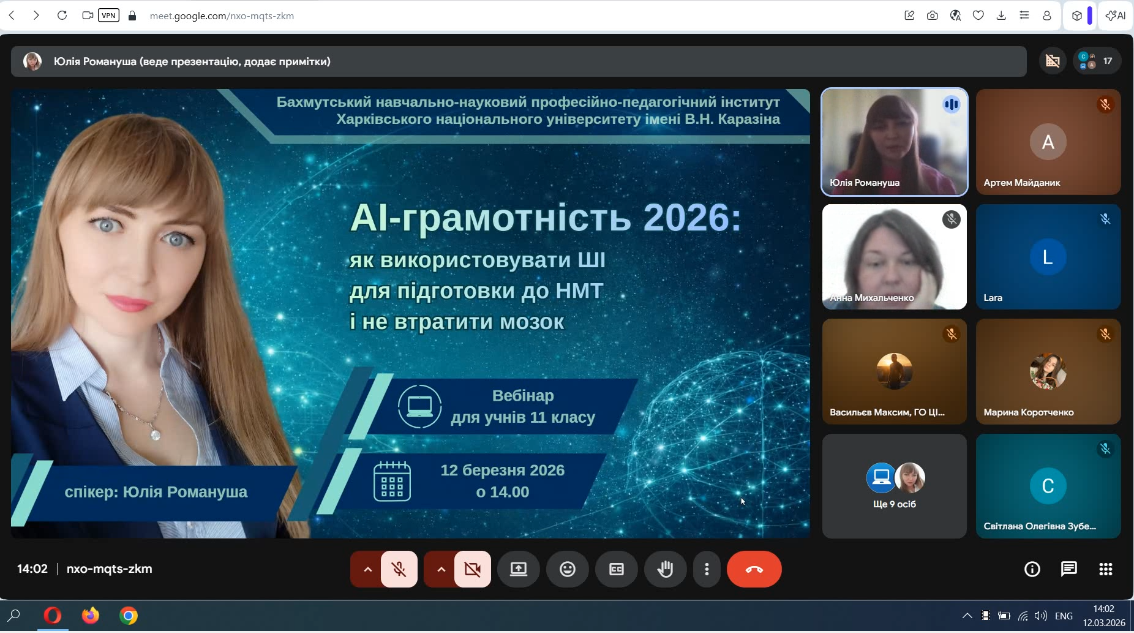
Task: Expand video settings arrow beside camera
Action: [441, 569]
